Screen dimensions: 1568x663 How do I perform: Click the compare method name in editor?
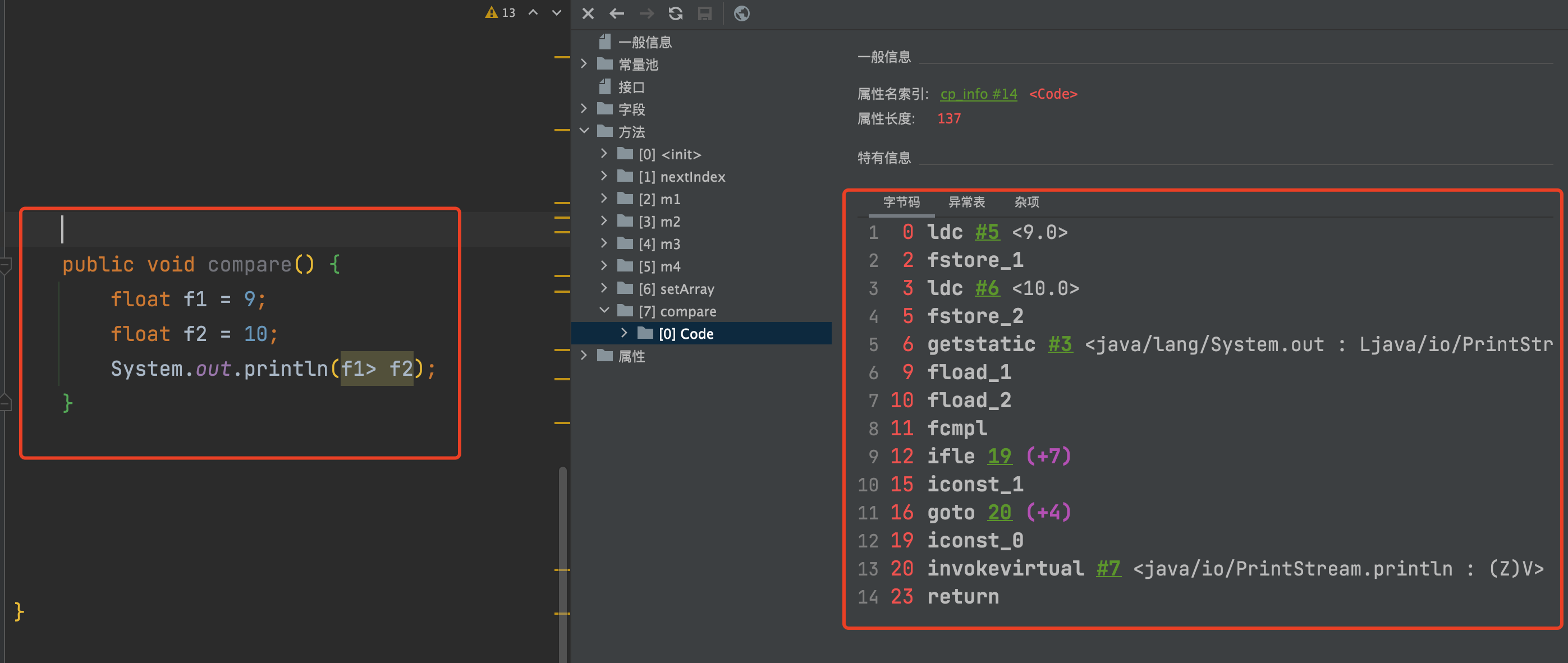[x=250, y=265]
